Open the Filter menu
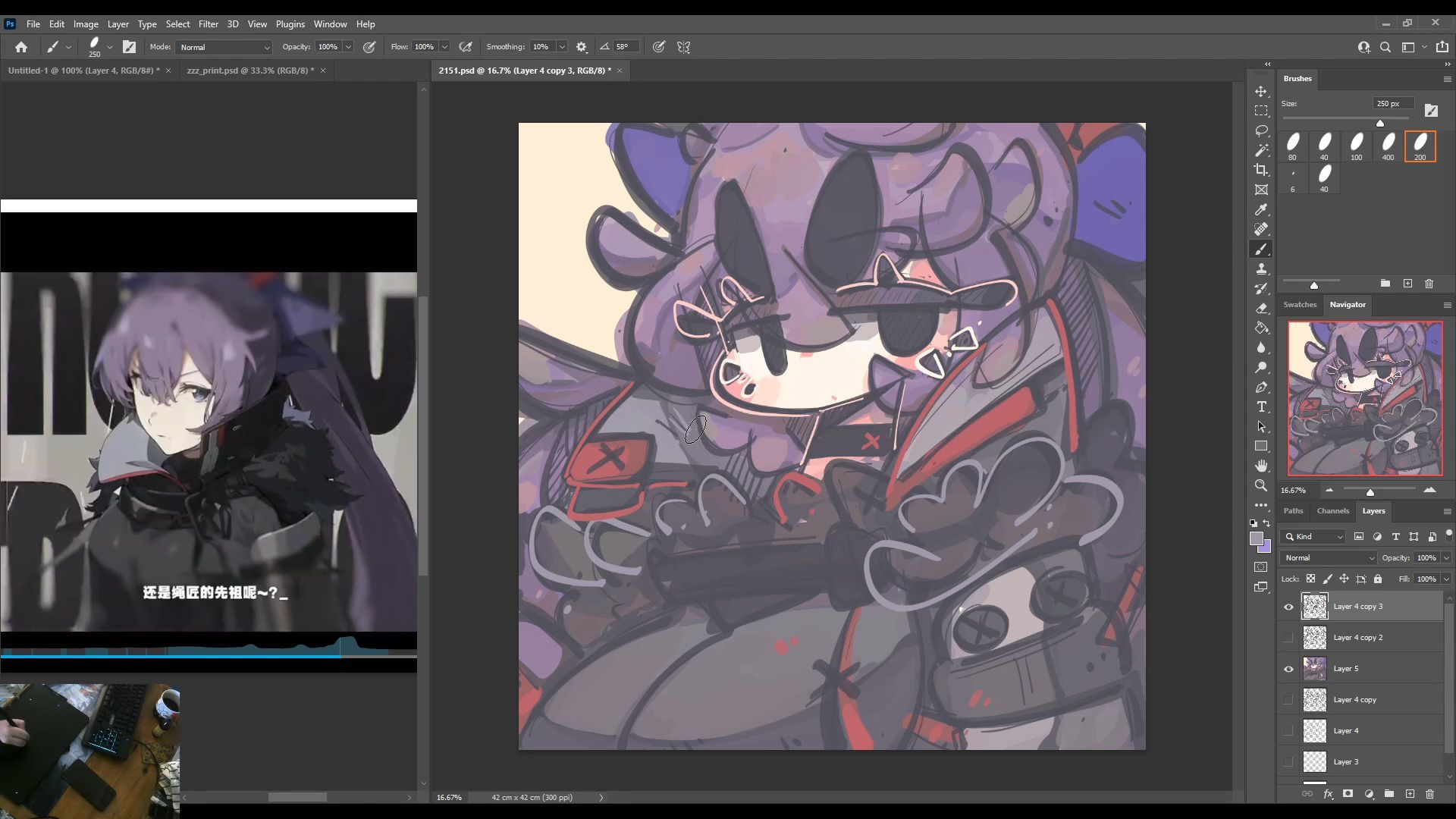The image size is (1456, 819). [208, 24]
